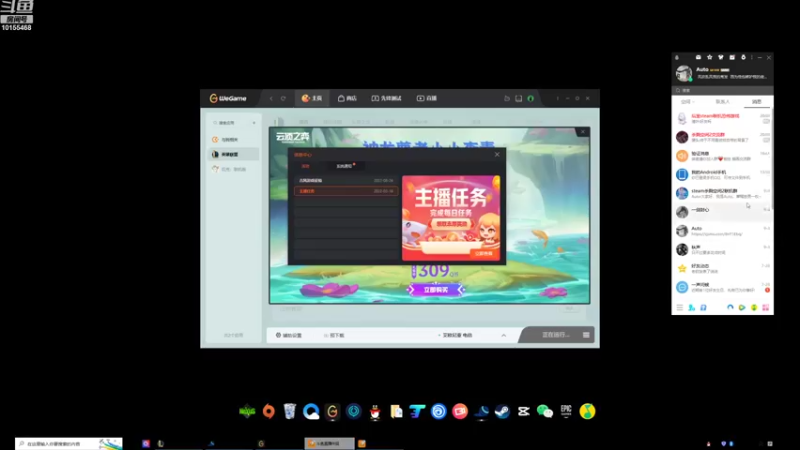800x450 pixels.
Task: Launch the WeGame icon in the dock
Action: [332, 411]
